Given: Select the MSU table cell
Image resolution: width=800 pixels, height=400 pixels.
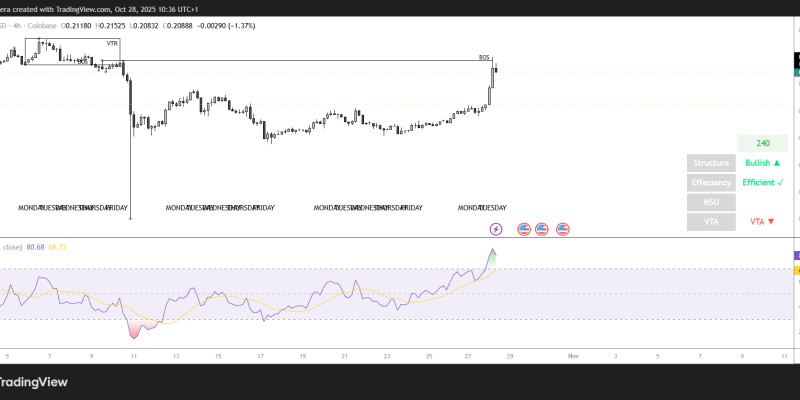Looking at the screenshot, I should (x=711, y=202).
